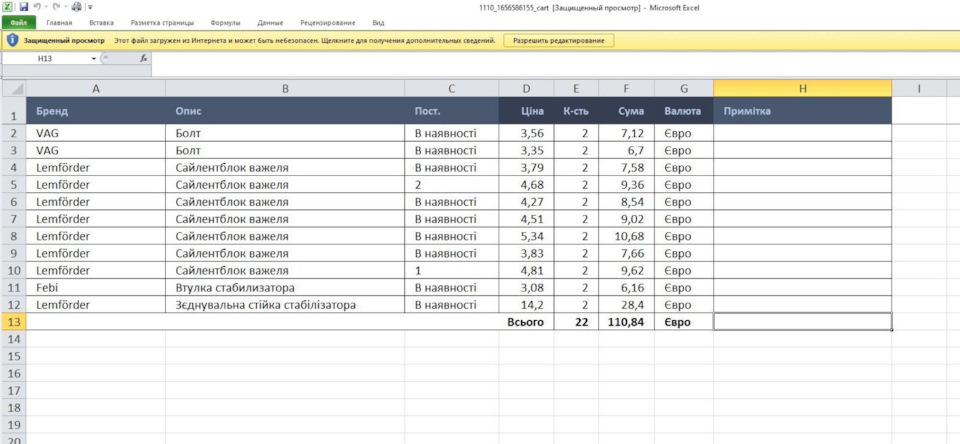
Task: Open the Customize Quick Access Toolbar dropdown
Action: 91,8
